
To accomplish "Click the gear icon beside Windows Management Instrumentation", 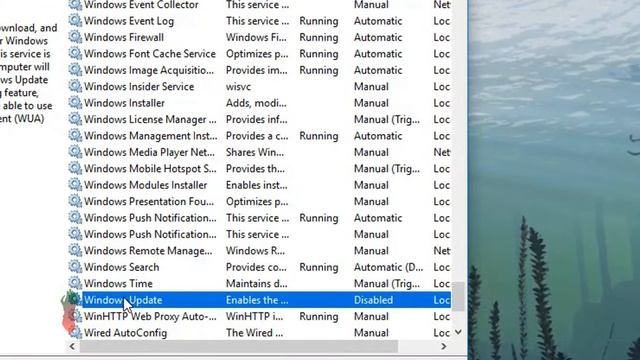I will pyautogui.click(x=75, y=135).
